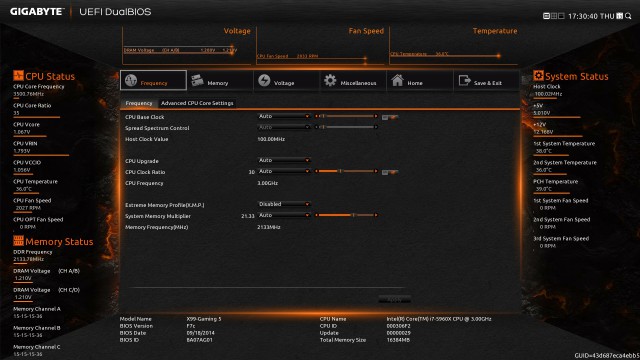The image size is (640, 360).
Task: Open the CPU Upgrade Auto dropdown
Action: 284,160
